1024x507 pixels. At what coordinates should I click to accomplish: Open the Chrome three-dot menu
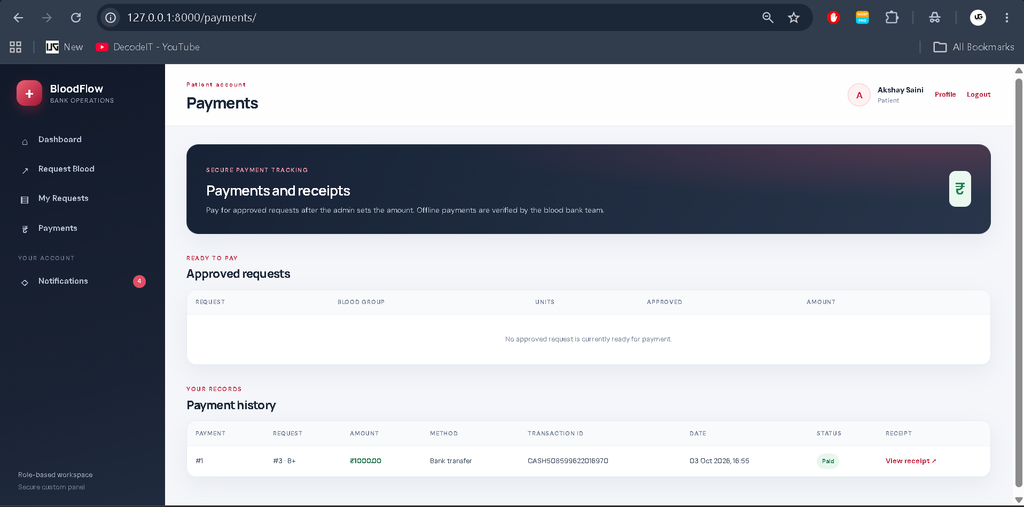click(x=1006, y=18)
